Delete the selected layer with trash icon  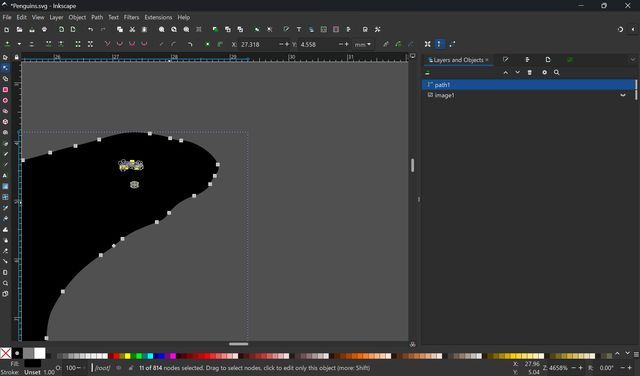click(530, 72)
